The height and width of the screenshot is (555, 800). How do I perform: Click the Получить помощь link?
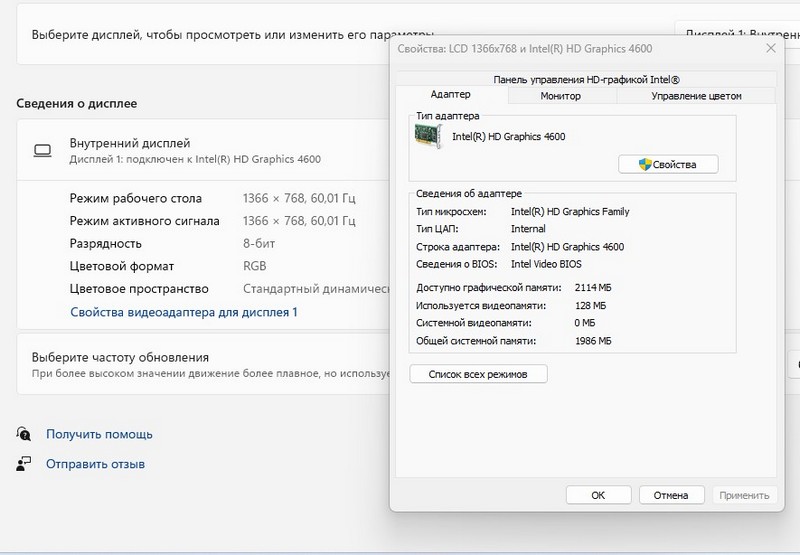99,434
